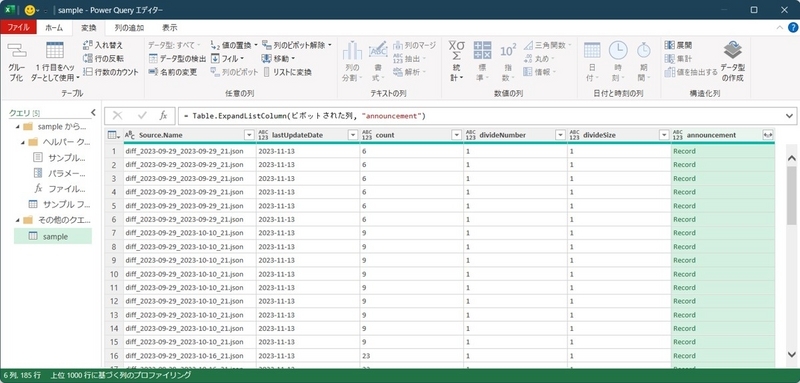
Task: Click Count Rows (行数のカウント)
Action: 110,72
